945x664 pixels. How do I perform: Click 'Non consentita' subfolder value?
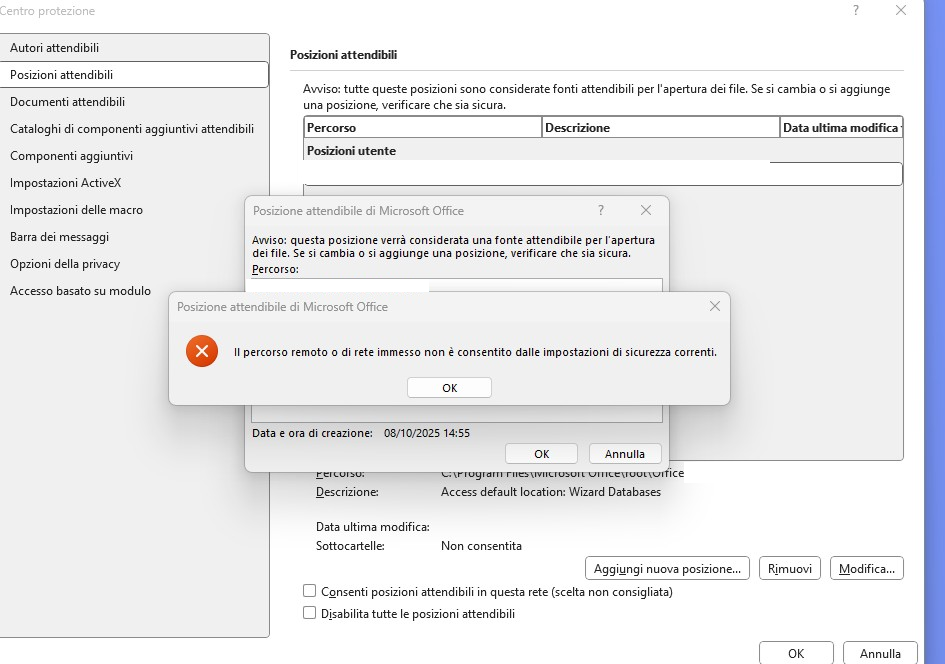coord(481,546)
